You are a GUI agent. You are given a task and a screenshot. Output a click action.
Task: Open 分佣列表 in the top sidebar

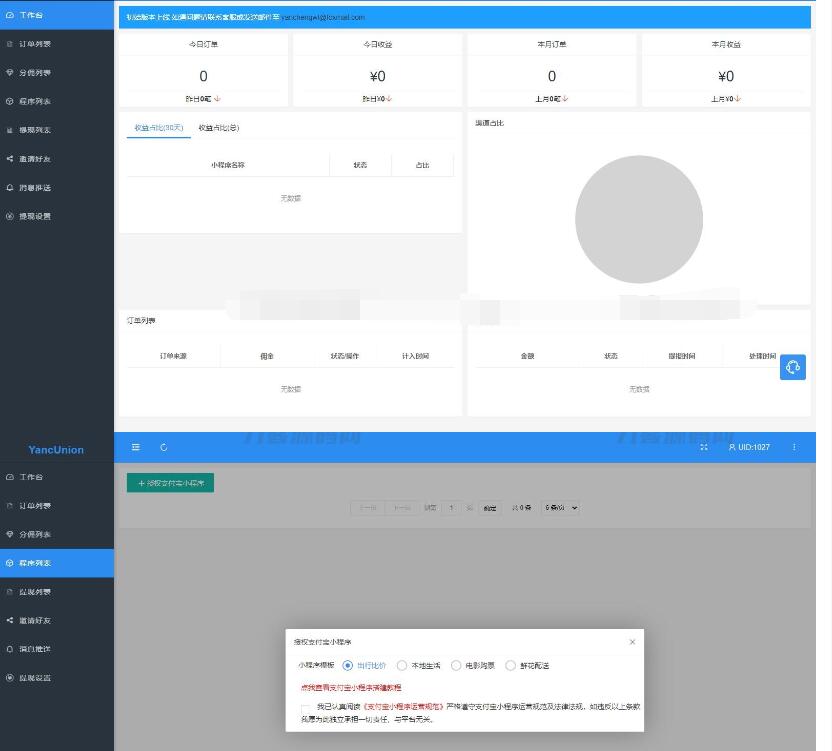(35, 73)
